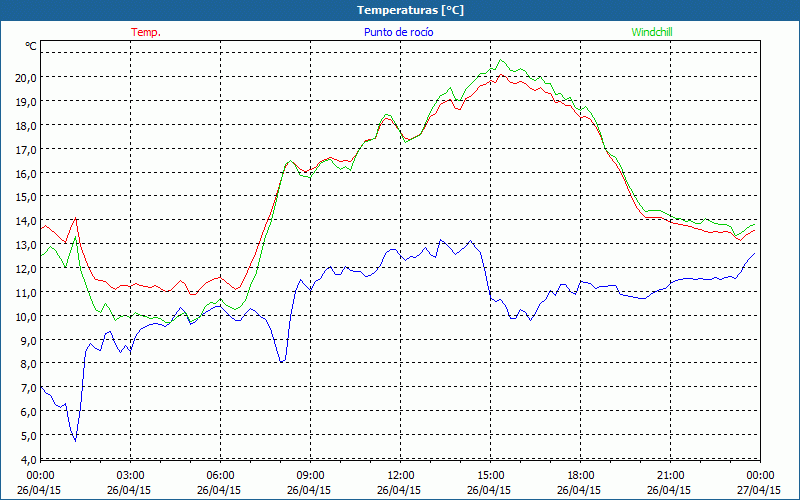The image size is (800, 500).
Task: Click the '18,0' y-axis value
Action: (26, 126)
